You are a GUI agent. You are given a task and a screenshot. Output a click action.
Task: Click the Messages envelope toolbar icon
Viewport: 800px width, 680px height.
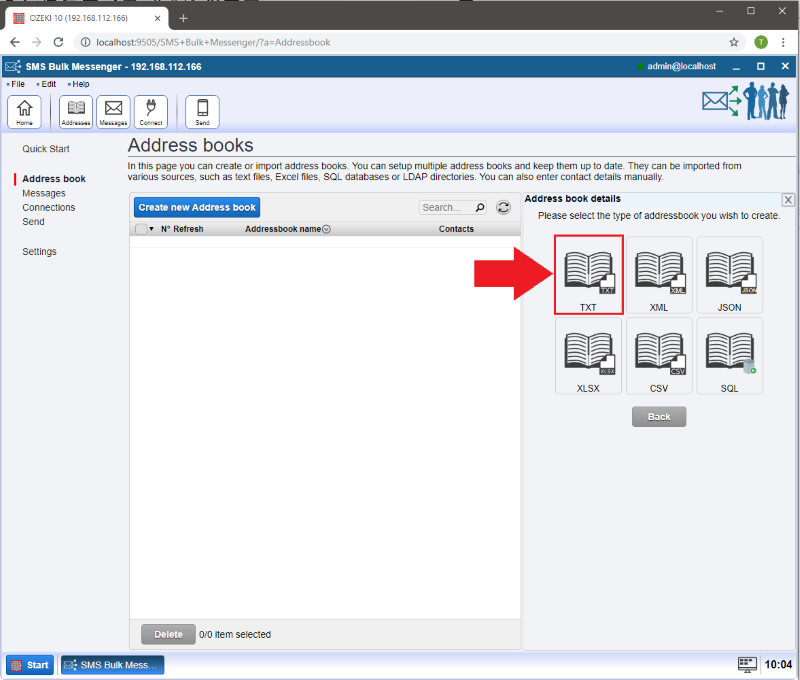(113, 112)
